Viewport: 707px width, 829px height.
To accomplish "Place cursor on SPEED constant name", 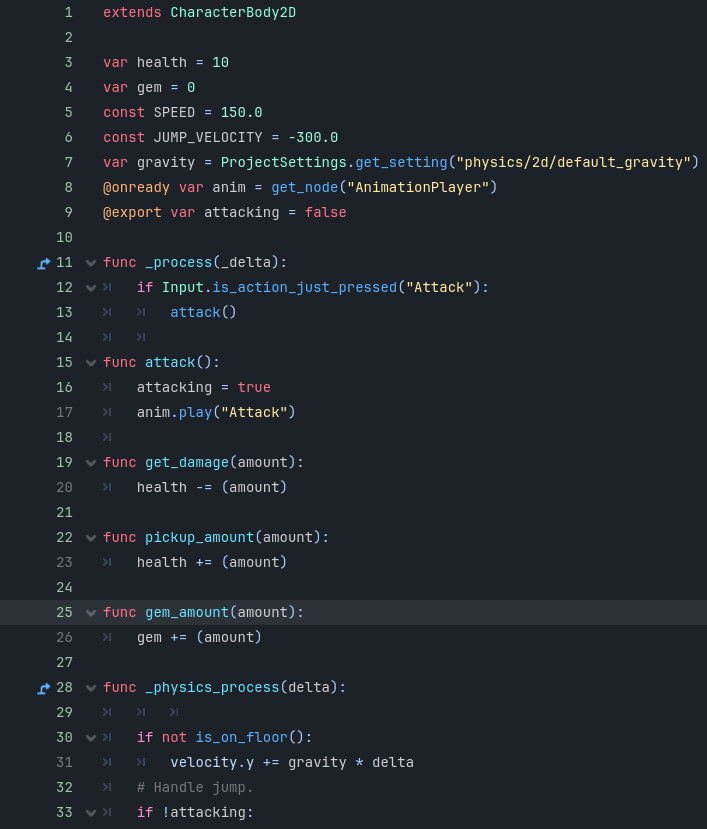I will (x=175, y=112).
